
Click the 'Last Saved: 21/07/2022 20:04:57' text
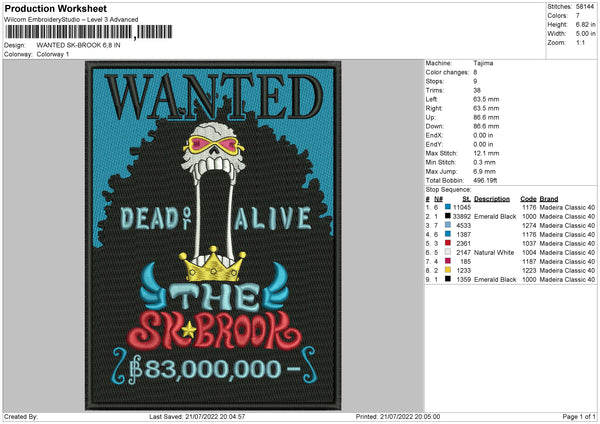coord(197,417)
